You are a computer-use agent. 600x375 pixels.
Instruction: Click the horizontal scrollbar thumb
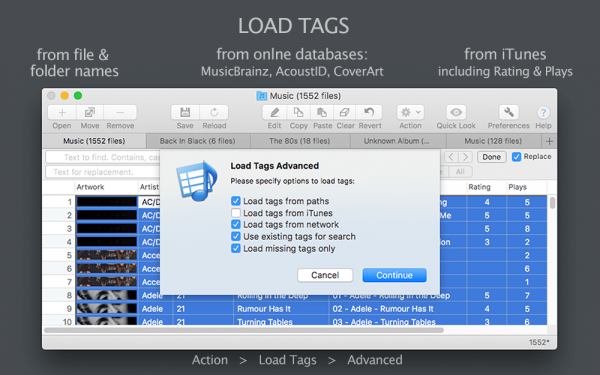244,330
